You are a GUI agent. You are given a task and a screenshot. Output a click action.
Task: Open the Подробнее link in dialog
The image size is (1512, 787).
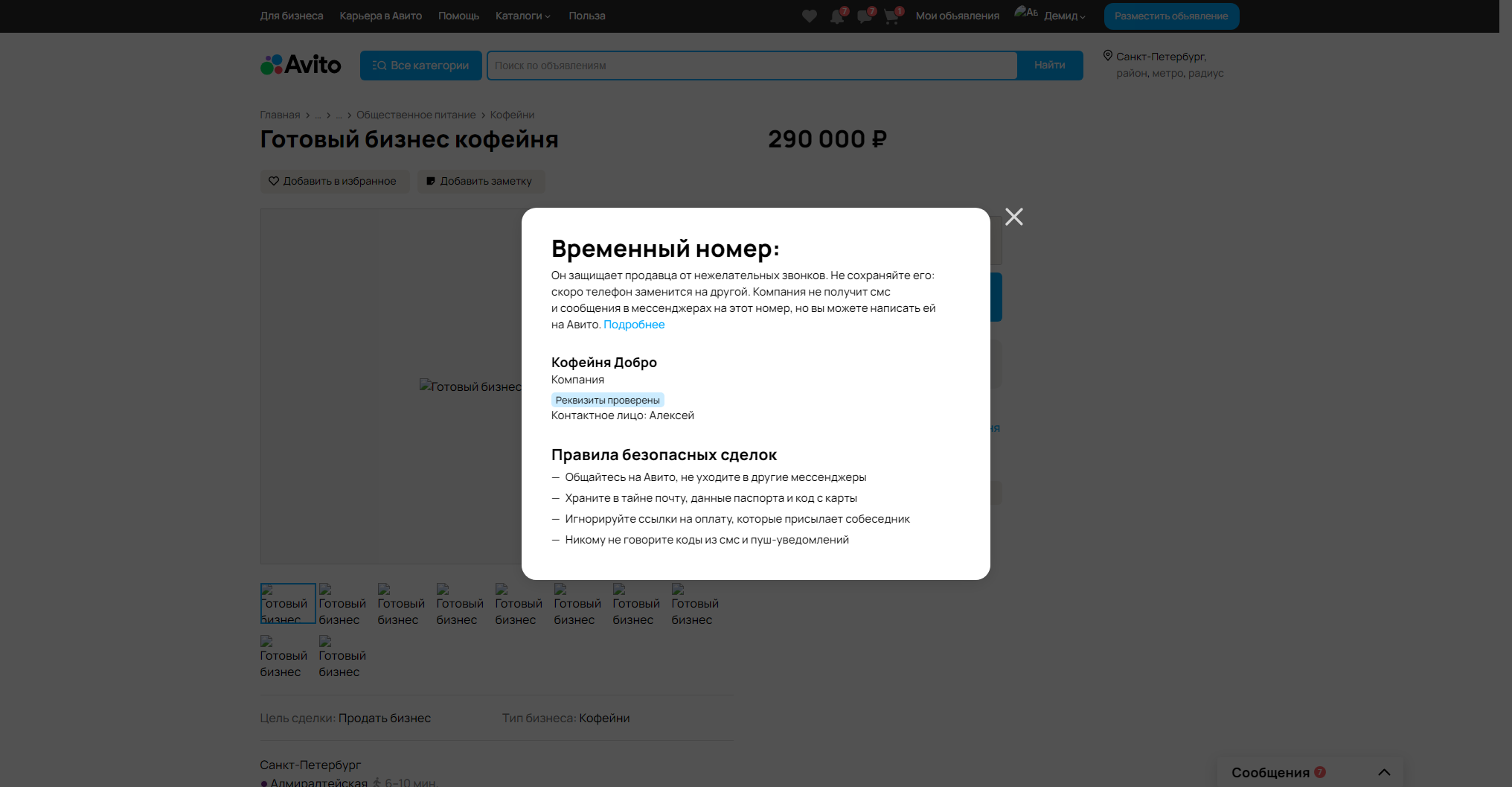pyautogui.click(x=634, y=325)
